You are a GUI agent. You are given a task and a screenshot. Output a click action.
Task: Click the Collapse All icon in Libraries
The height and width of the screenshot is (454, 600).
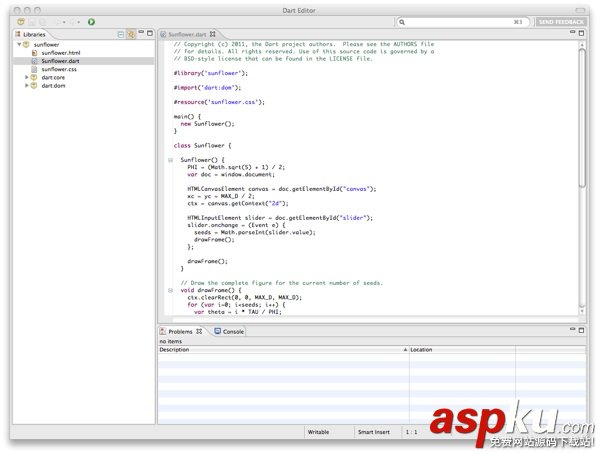click(x=121, y=34)
